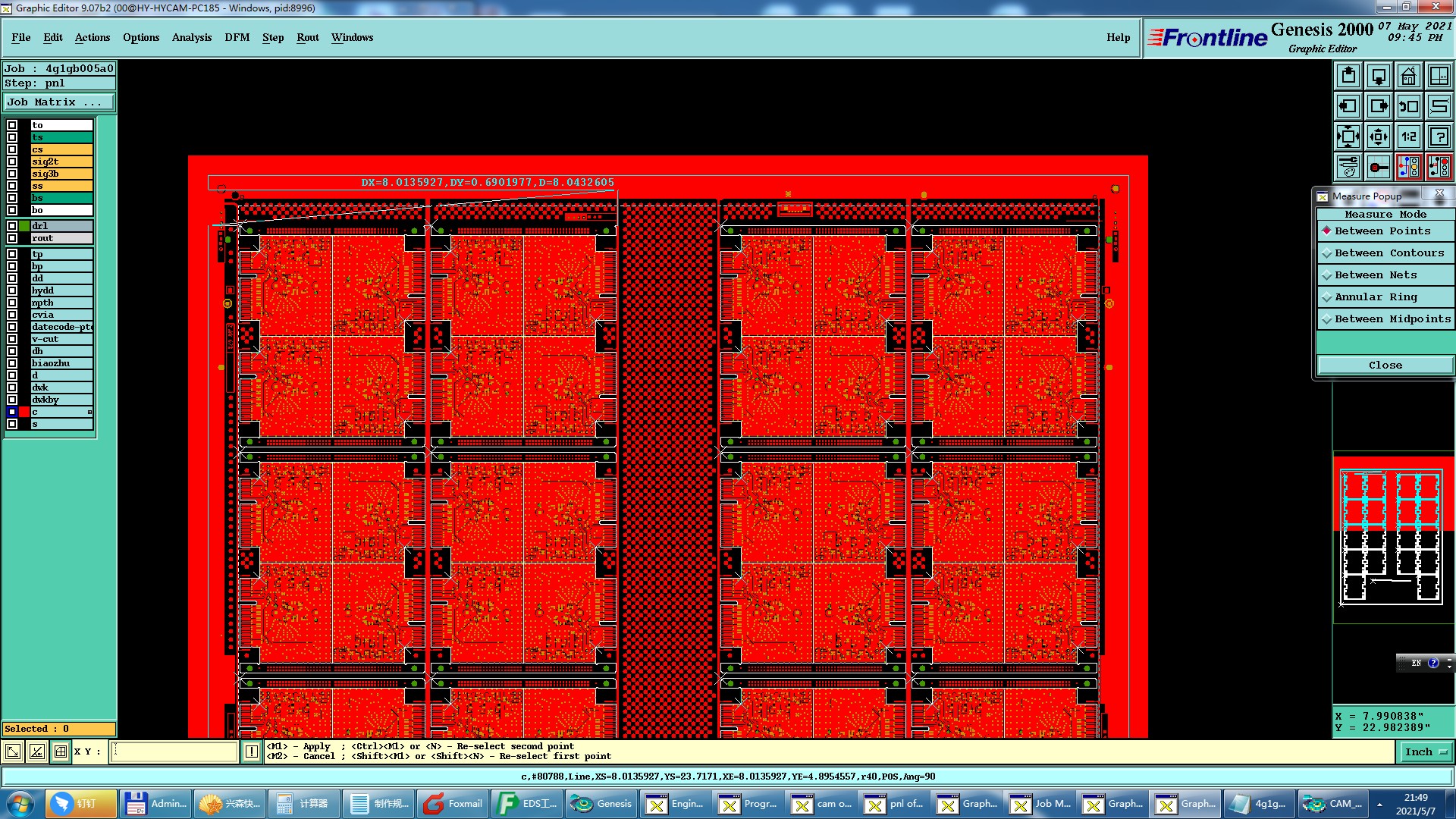This screenshot has width=1456, height=819.
Task: Click the exclamation mark button beside XY field
Action: pos(252,752)
